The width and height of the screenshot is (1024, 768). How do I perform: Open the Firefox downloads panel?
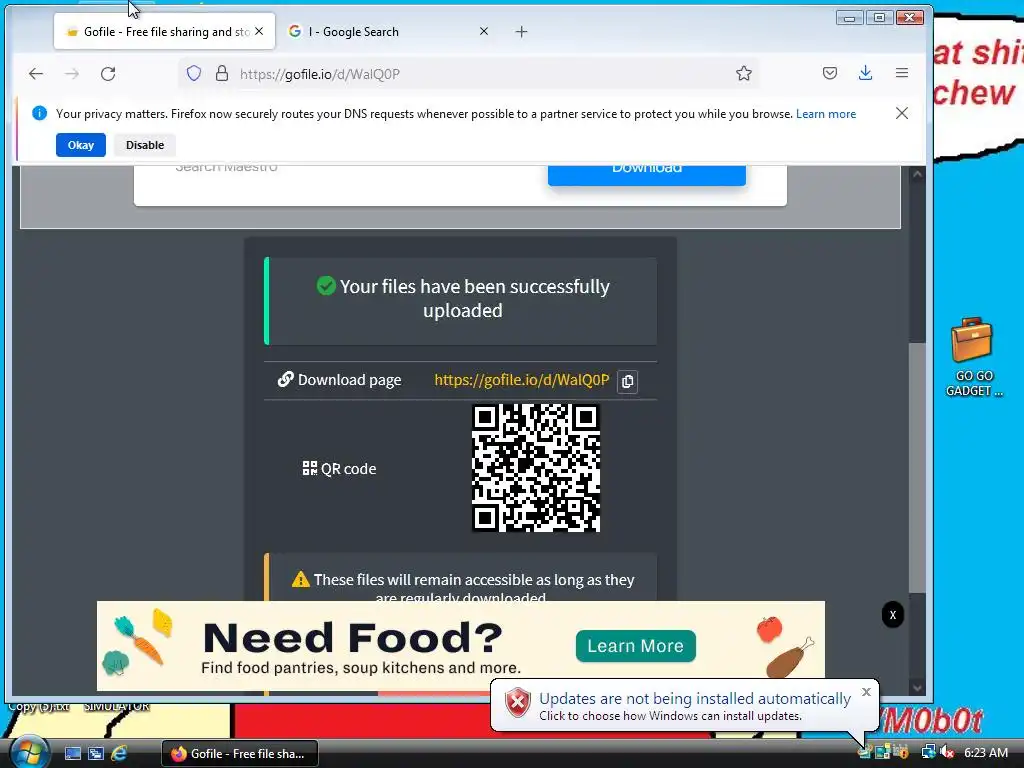(x=865, y=73)
